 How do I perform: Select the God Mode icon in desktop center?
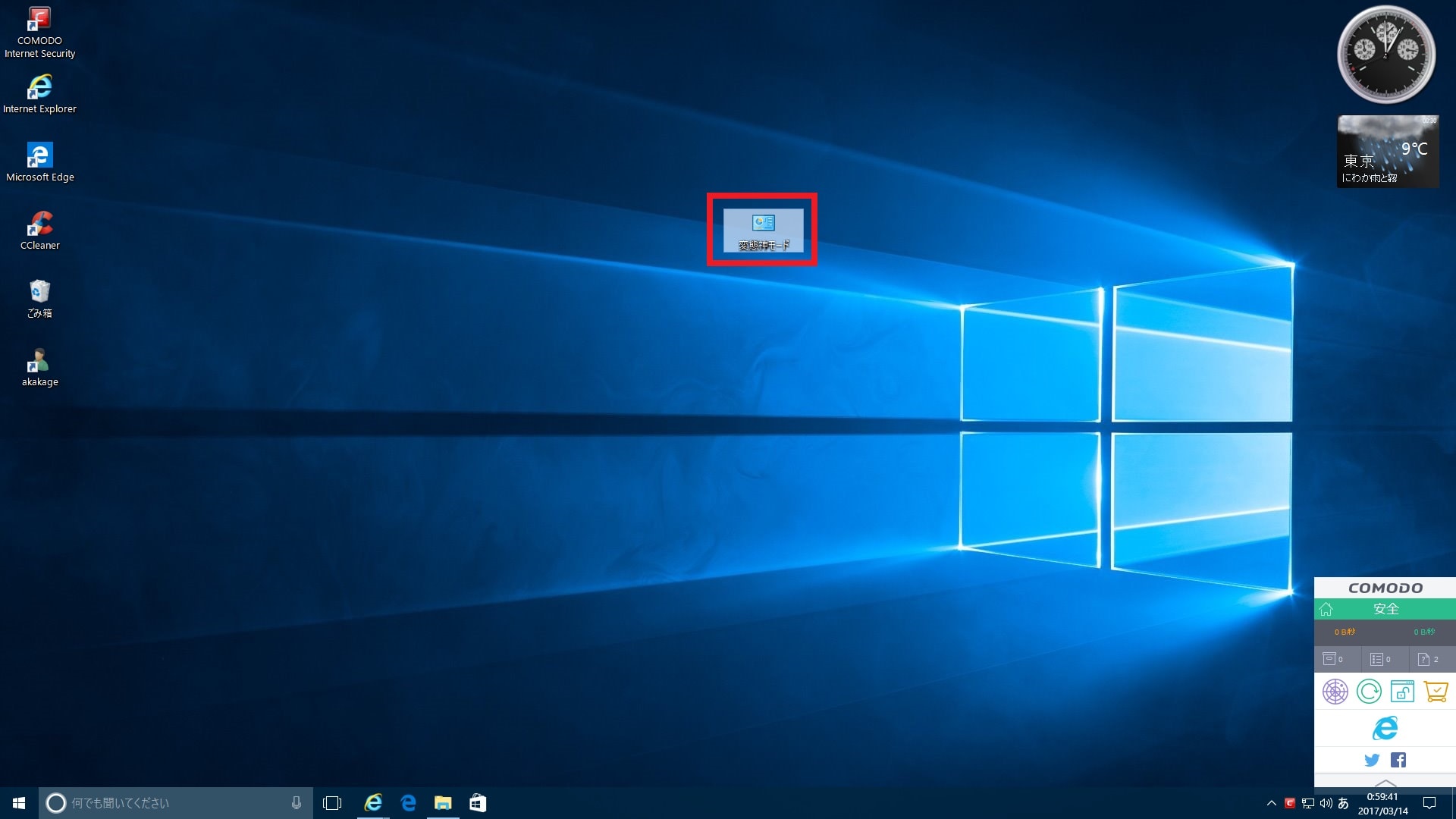pos(763,230)
